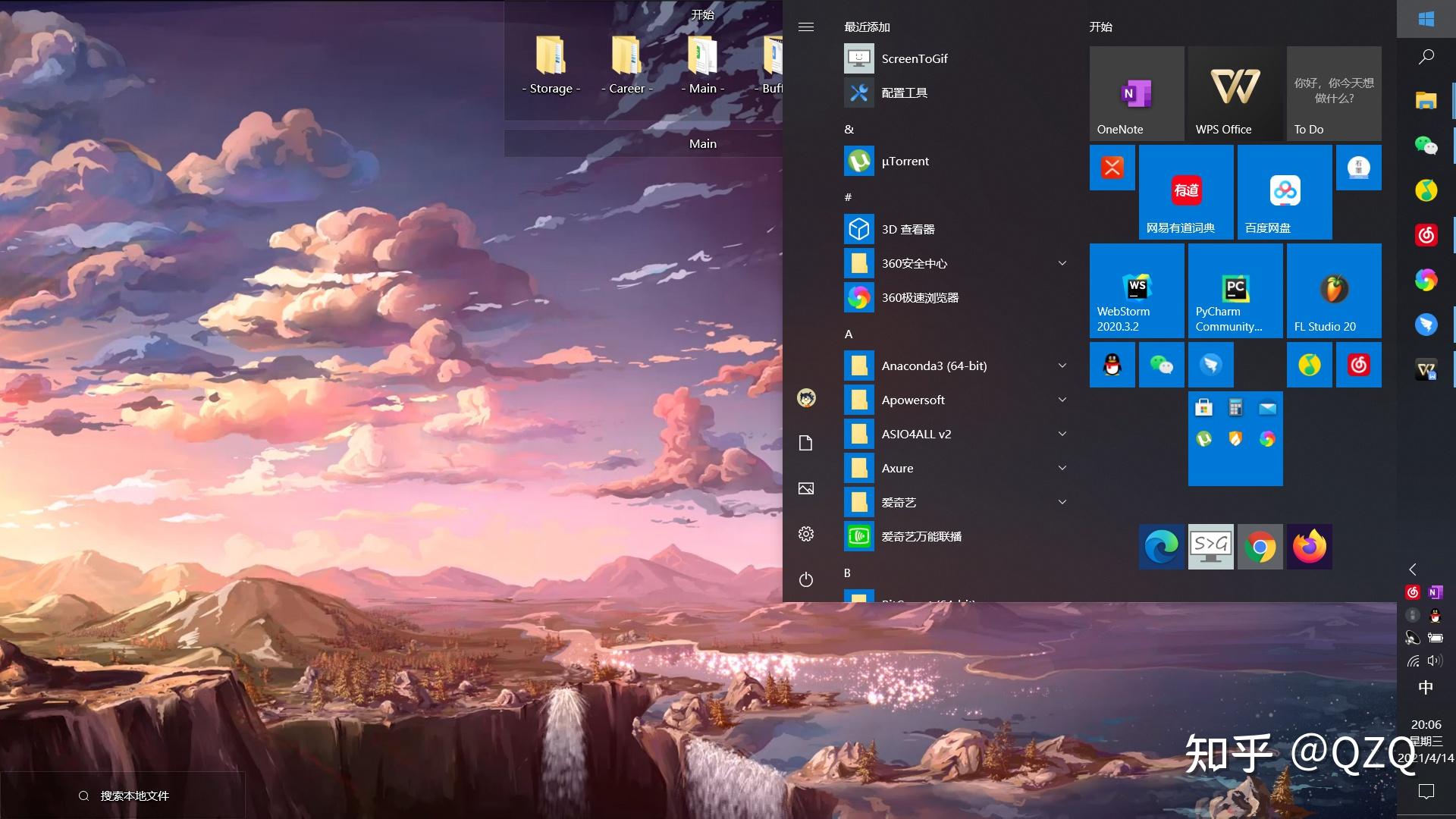Open µTorrent from the app list
Screen dimensions: 1456x819
pos(905,161)
